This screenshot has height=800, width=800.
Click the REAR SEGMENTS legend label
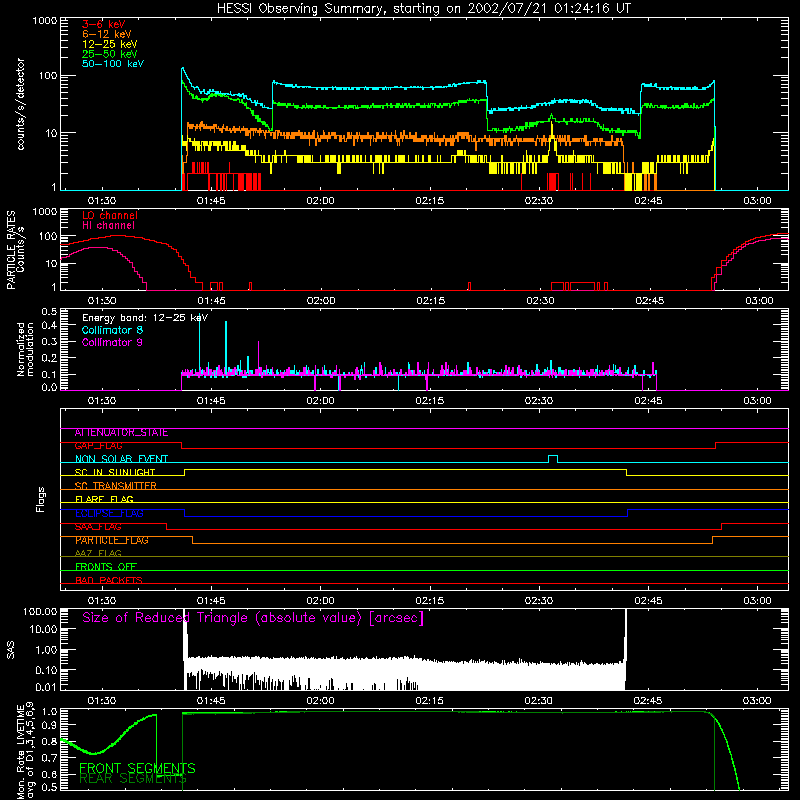[x=133, y=779]
